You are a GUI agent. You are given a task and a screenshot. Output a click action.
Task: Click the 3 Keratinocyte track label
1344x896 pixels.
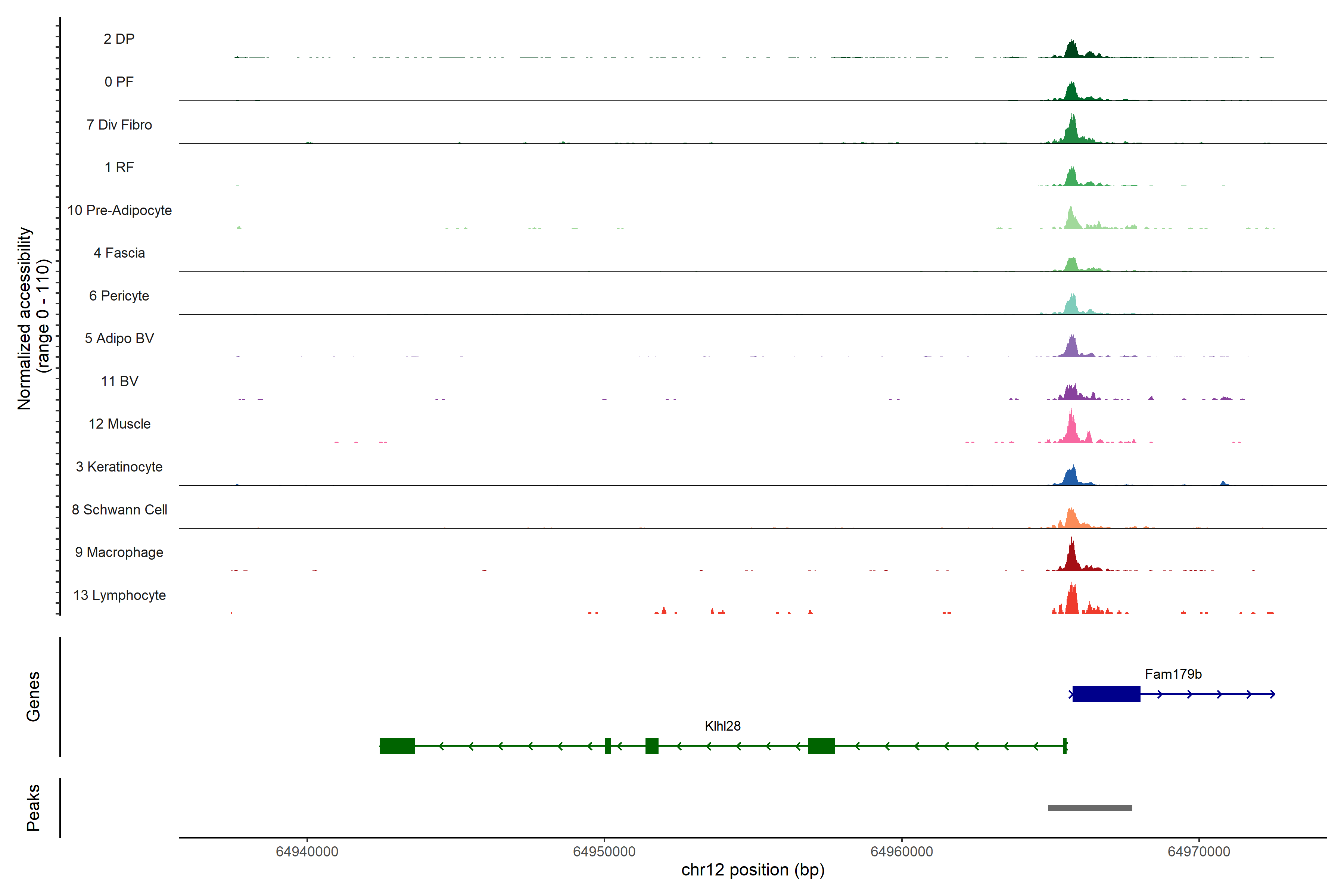119,467
